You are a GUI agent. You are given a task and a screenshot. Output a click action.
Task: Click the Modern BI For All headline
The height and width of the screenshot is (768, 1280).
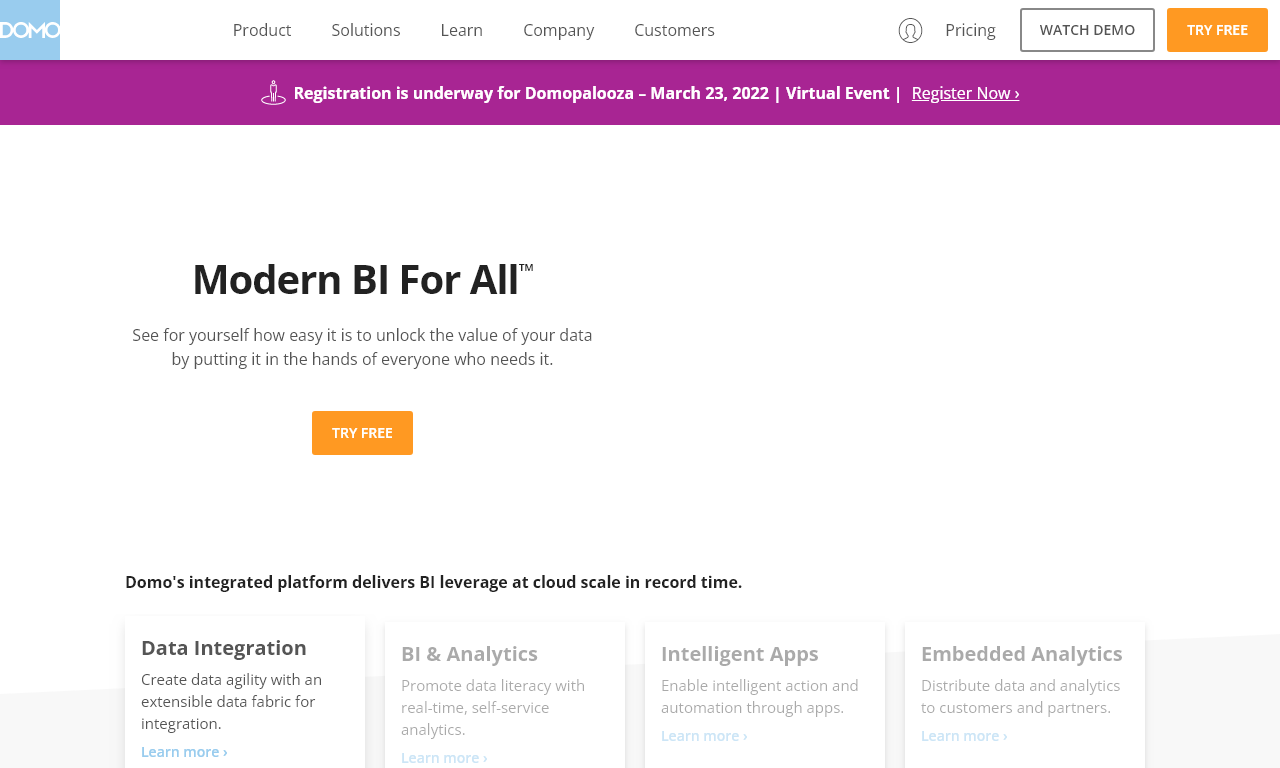[x=362, y=279]
